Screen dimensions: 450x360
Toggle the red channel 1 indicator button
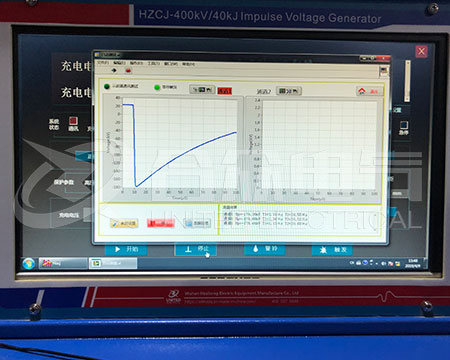click(x=225, y=91)
